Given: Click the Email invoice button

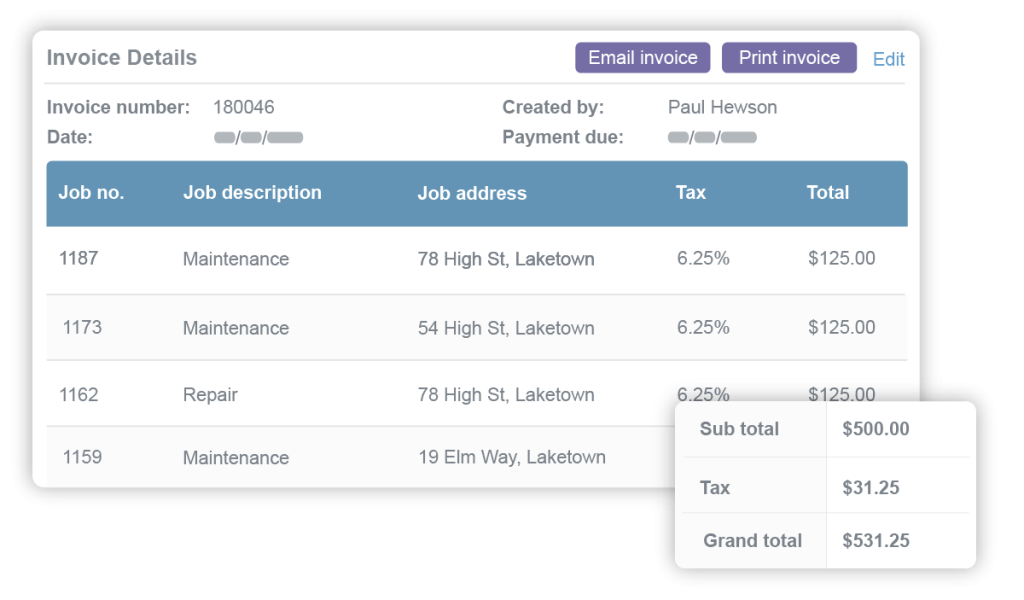Looking at the screenshot, I should (642, 57).
